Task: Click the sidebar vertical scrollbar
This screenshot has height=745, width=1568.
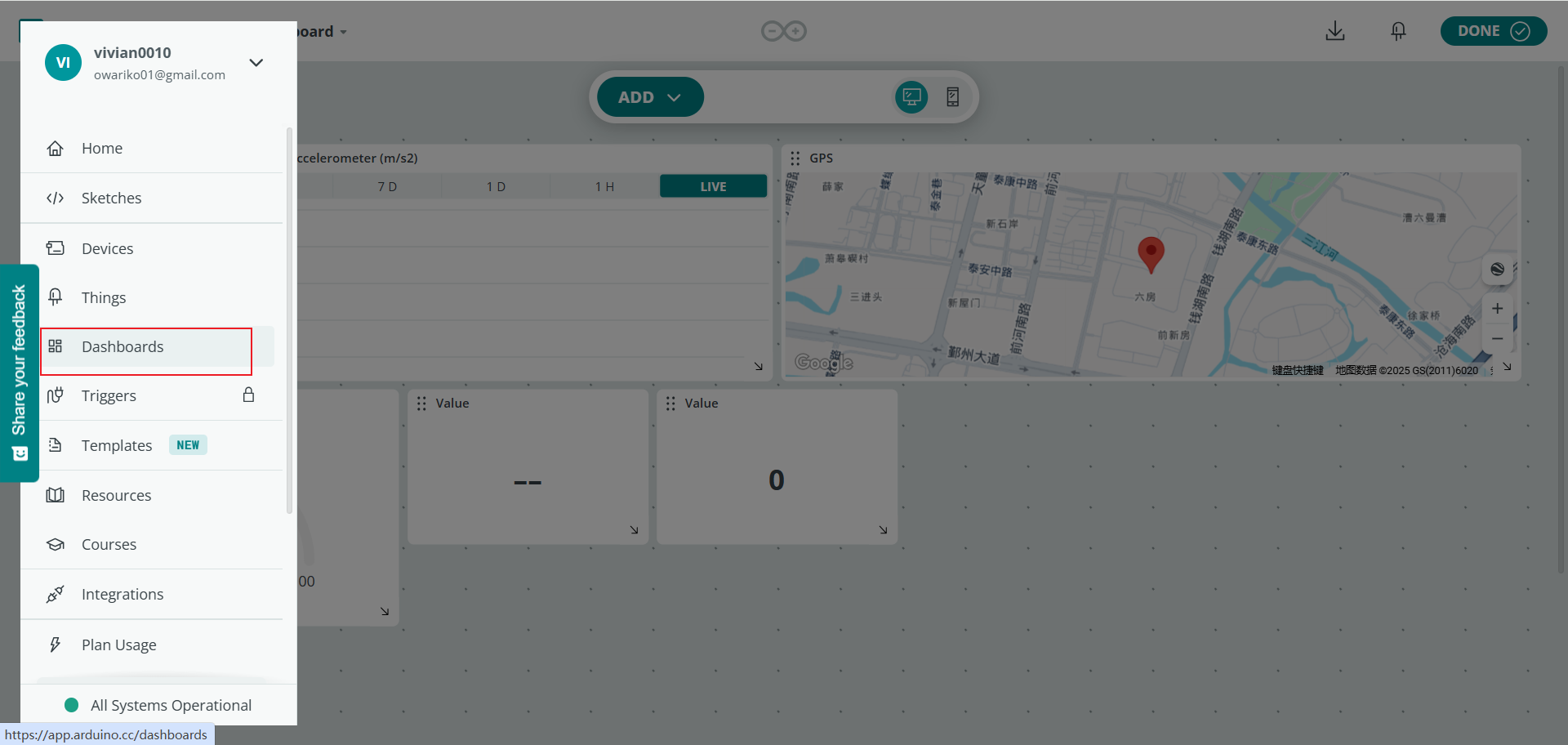Action: click(x=289, y=320)
